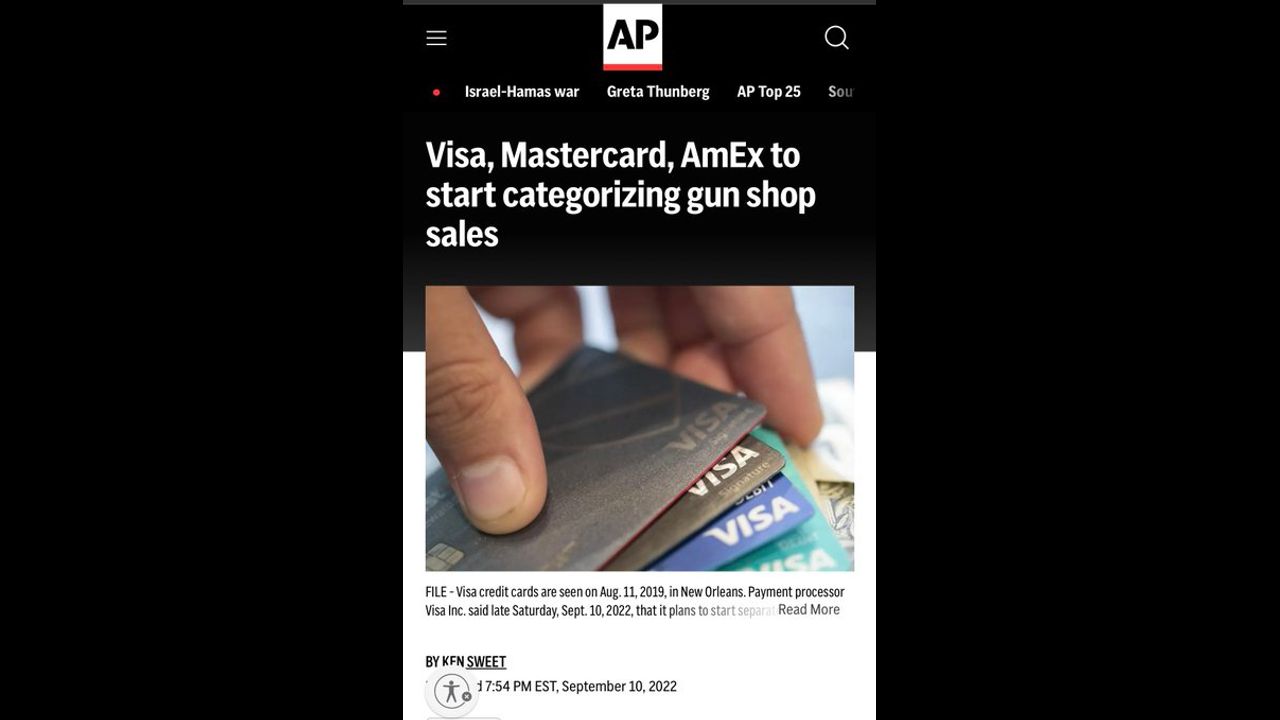Click the article headline about gun shop sales
1280x720 pixels.
[620, 194]
